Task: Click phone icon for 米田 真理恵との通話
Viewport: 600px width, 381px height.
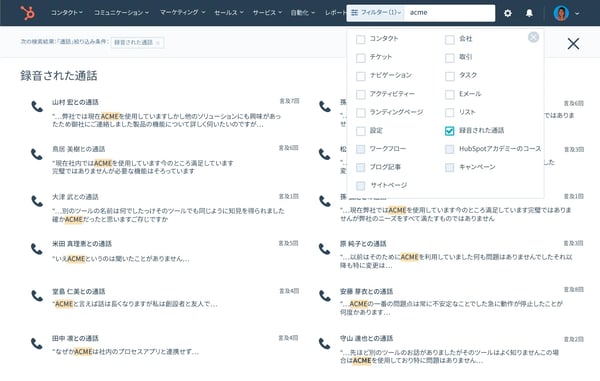Action: (37, 249)
